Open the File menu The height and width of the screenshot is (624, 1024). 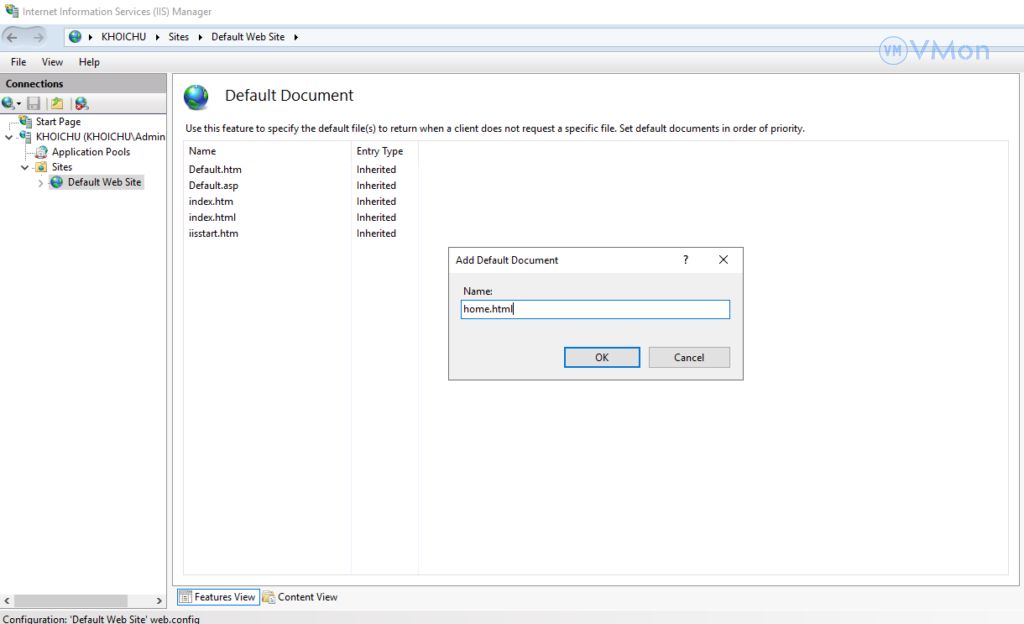pyautogui.click(x=18, y=62)
